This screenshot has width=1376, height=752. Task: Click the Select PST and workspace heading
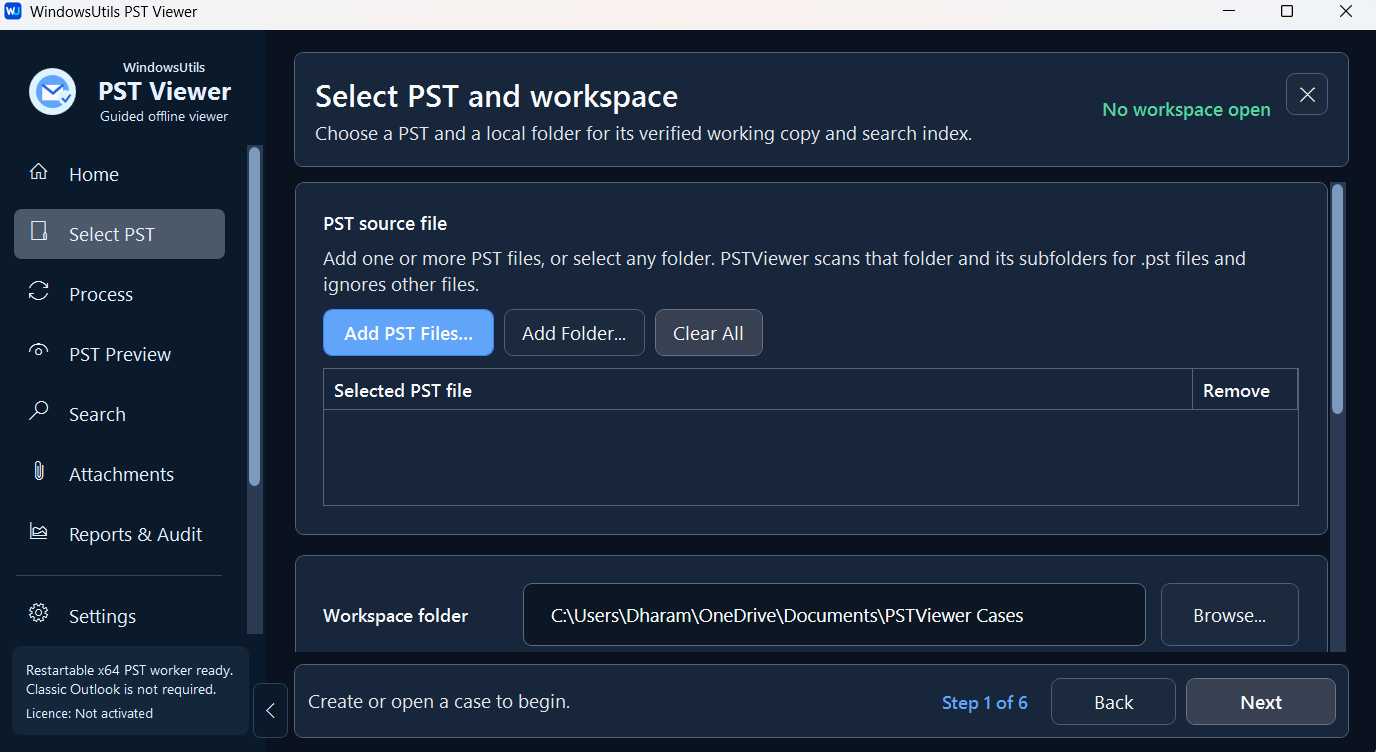pyautogui.click(x=497, y=96)
